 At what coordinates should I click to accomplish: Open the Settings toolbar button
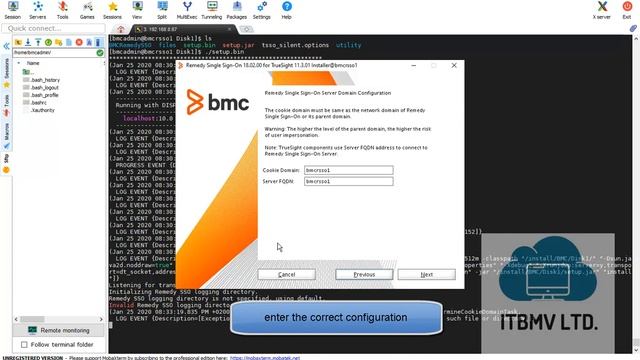[x=262, y=10]
